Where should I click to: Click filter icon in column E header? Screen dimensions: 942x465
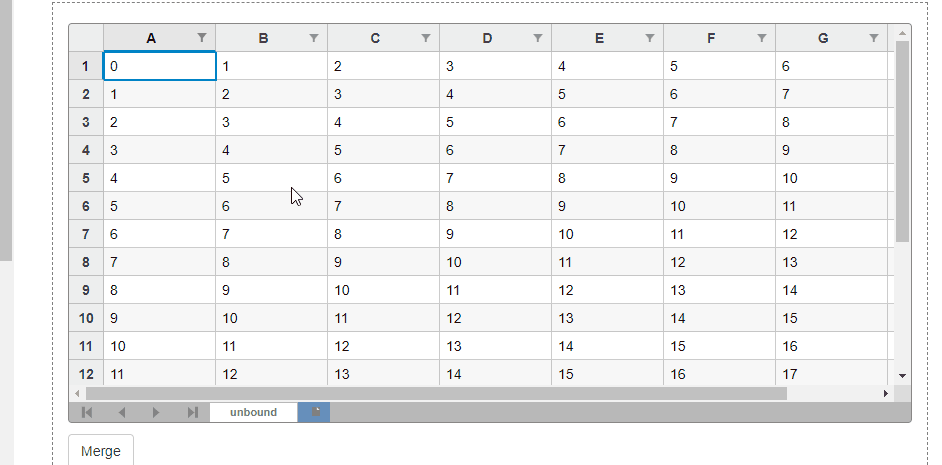click(x=650, y=38)
